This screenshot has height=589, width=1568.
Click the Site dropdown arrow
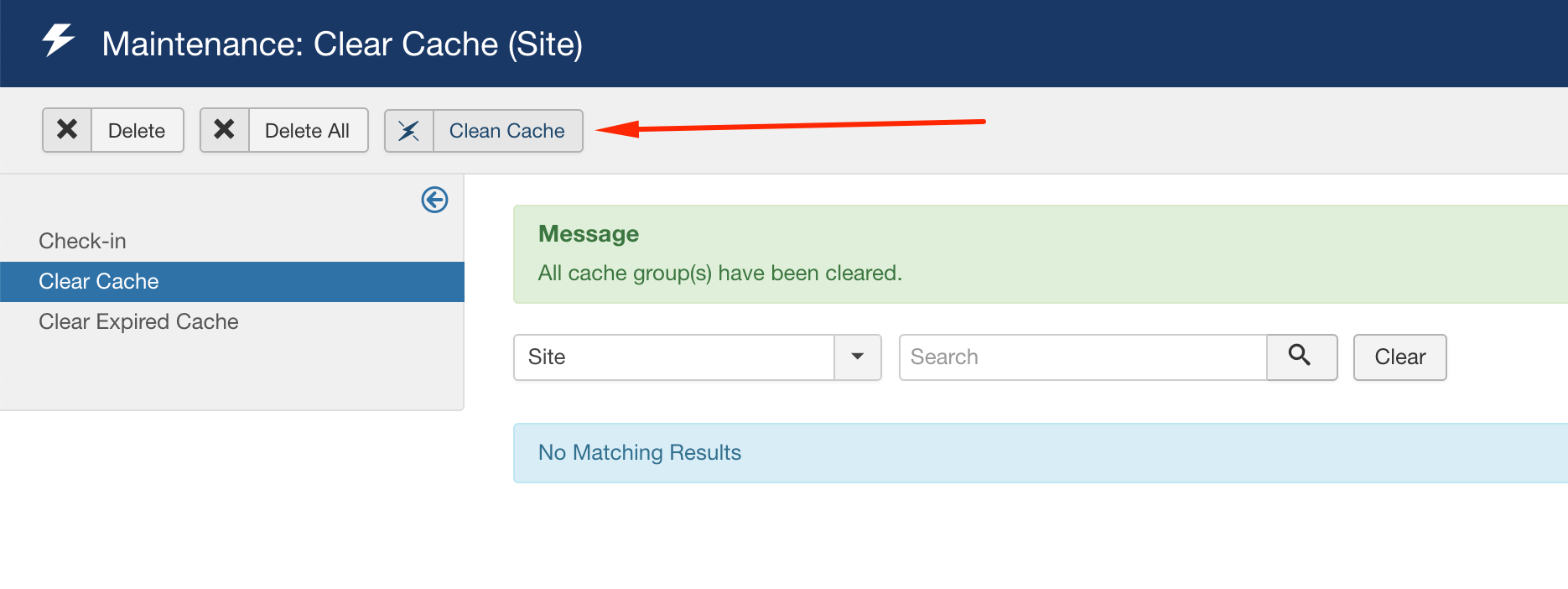pyautogui.click(x=857, y=357)
